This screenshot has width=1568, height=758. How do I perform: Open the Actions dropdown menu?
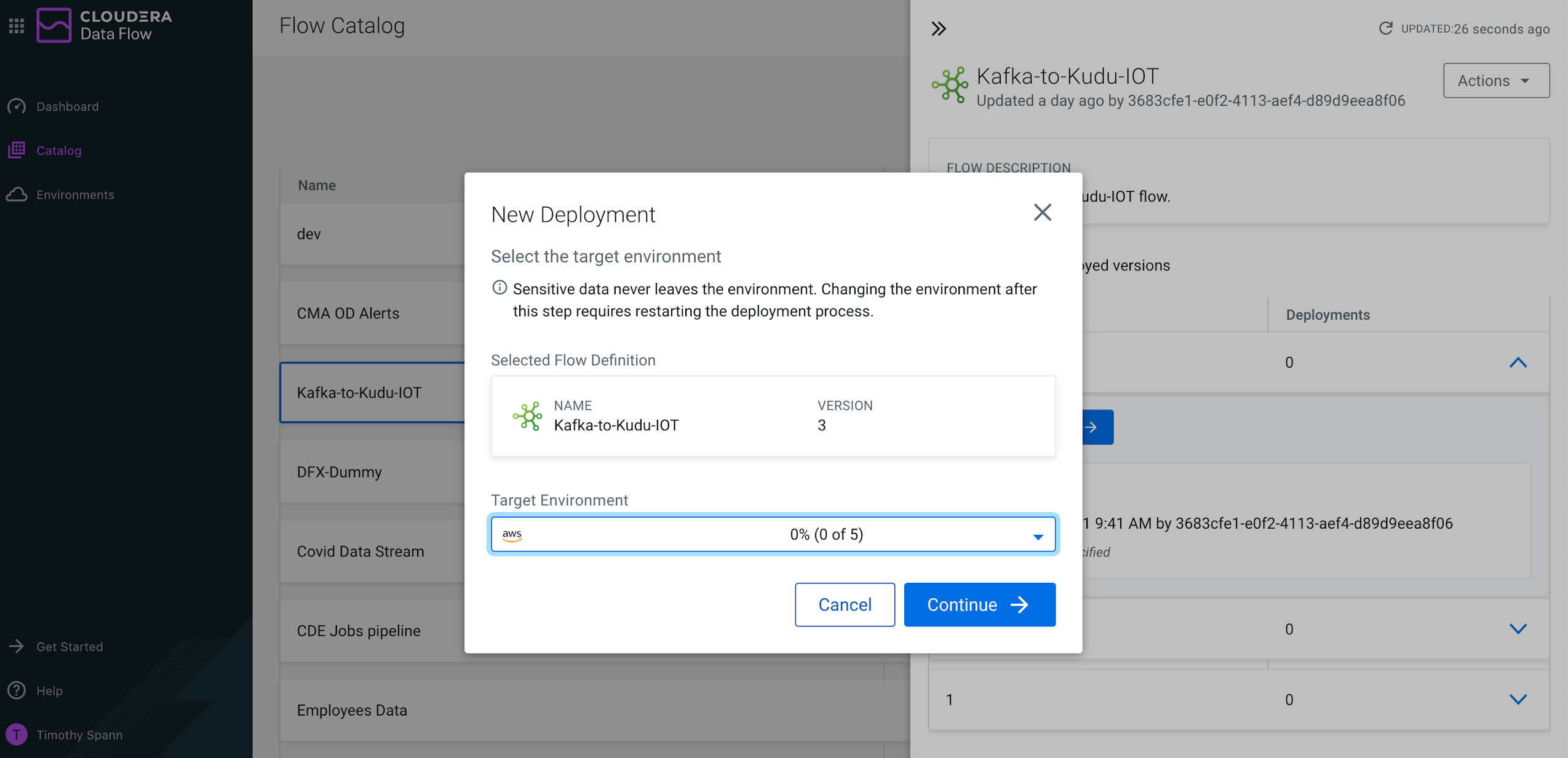click(1495, 81)
